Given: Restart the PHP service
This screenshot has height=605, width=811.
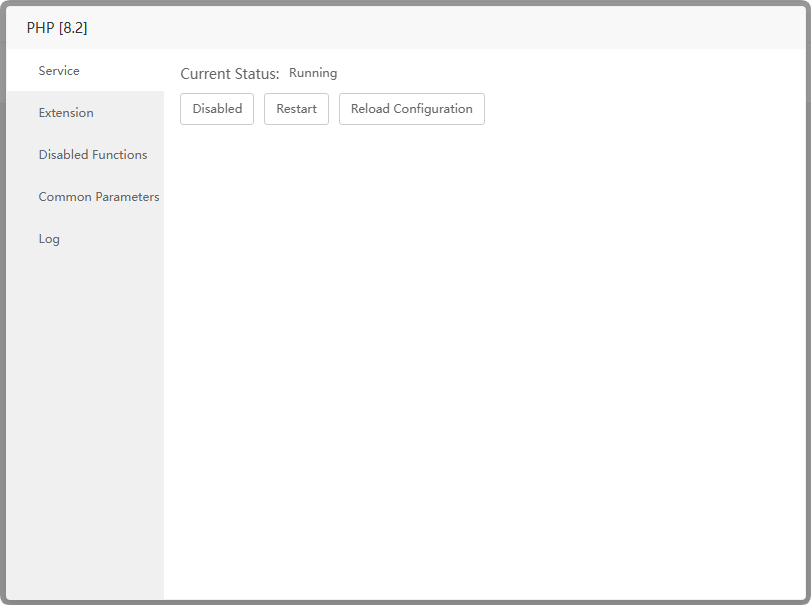Looking at the screenshot, I should click(x=296, y=109).
